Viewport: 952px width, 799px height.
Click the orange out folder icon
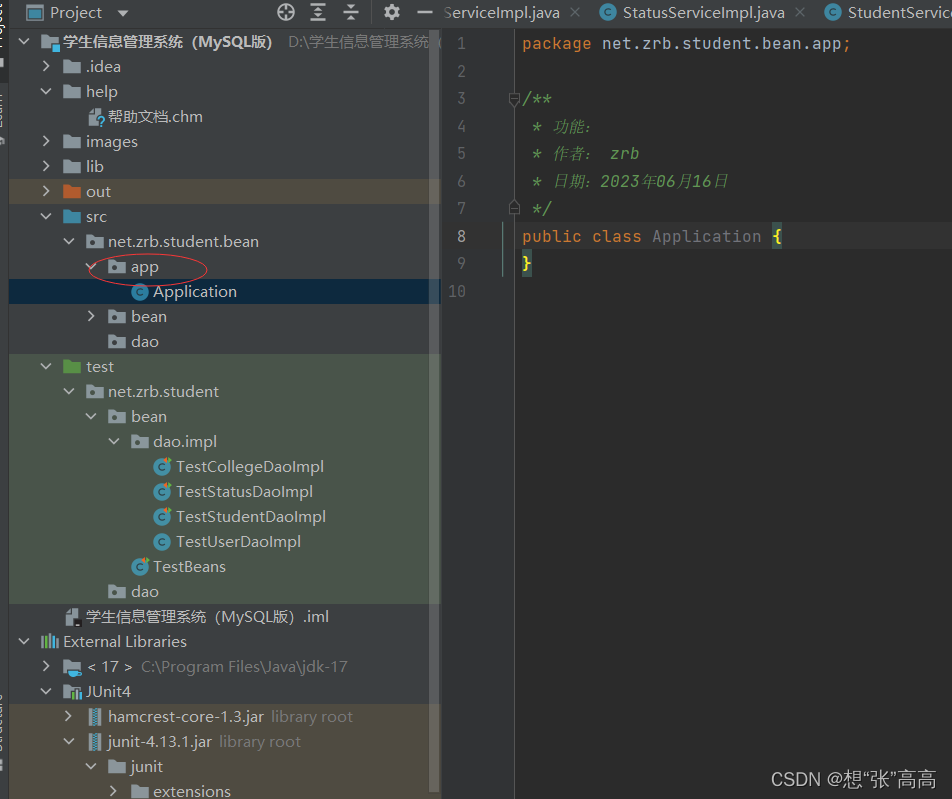(x=72, y=191)
